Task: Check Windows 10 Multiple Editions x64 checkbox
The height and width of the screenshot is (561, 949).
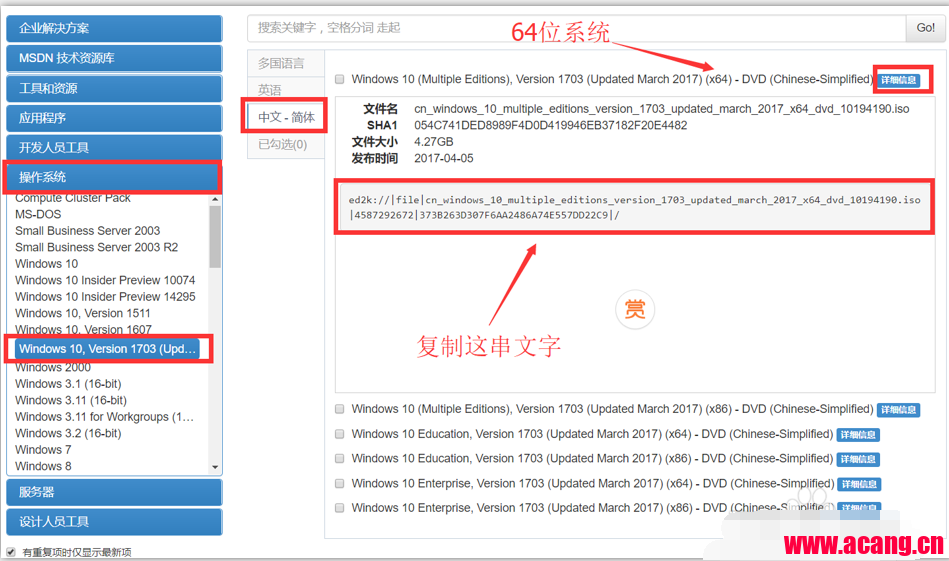Action: pyautogui.click(x=340, y=79)
